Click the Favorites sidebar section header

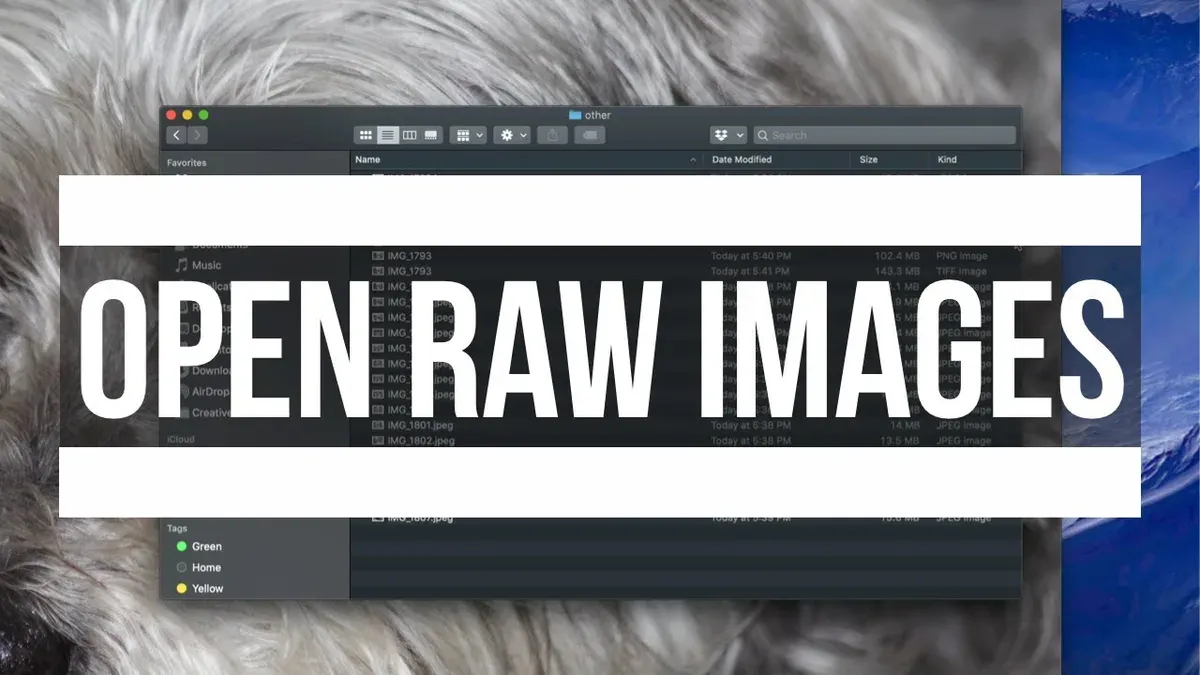(186, 162)
